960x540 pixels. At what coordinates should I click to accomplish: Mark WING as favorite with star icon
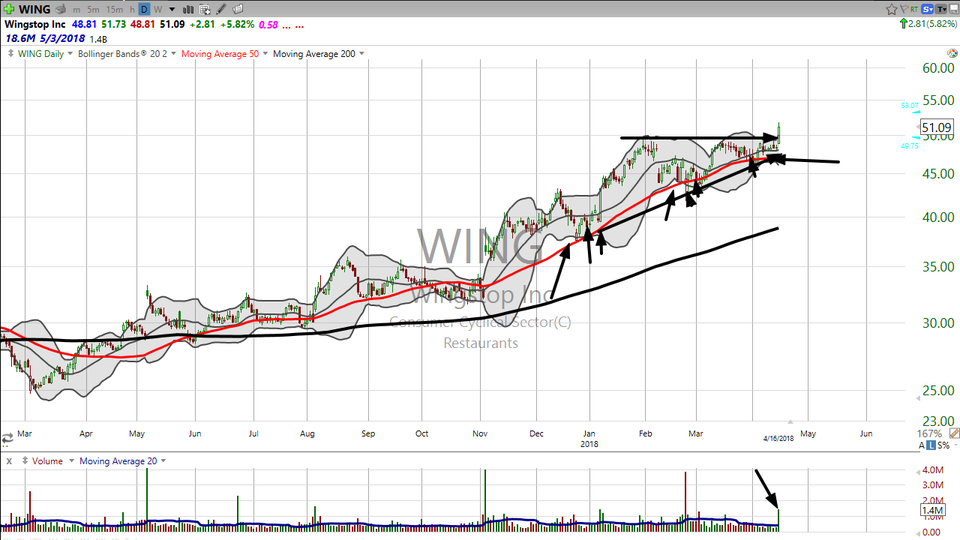pos(891,9)
